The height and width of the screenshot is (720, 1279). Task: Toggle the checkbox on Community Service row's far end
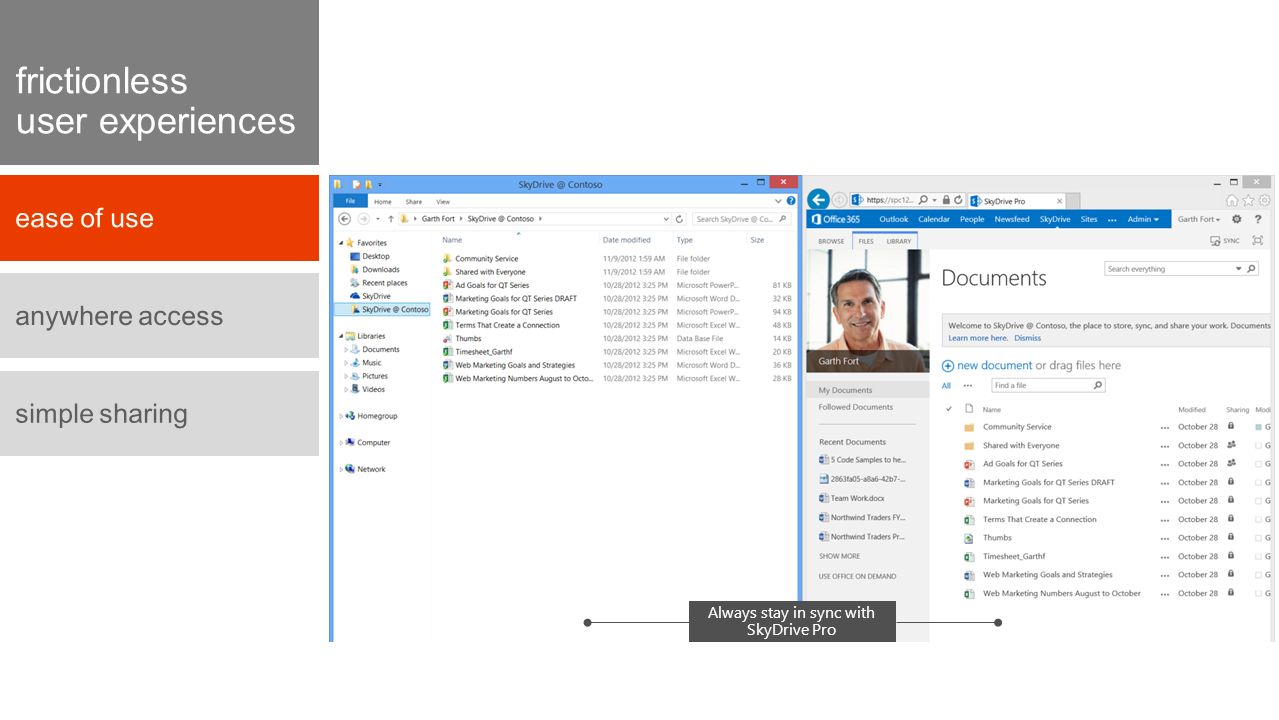click(x=1258, y=427)
